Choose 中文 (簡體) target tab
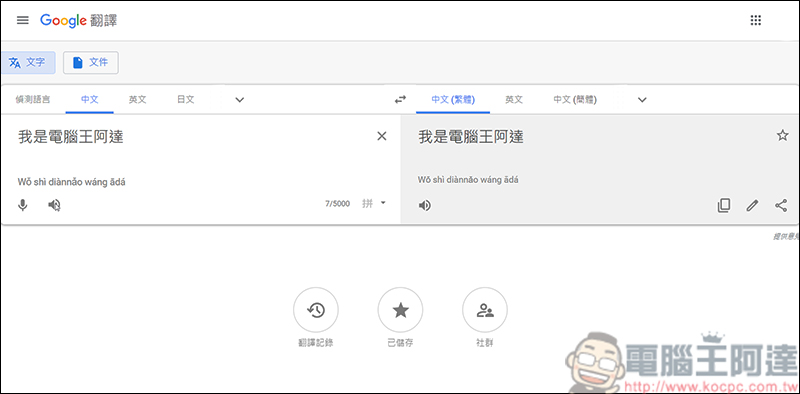 575,100
